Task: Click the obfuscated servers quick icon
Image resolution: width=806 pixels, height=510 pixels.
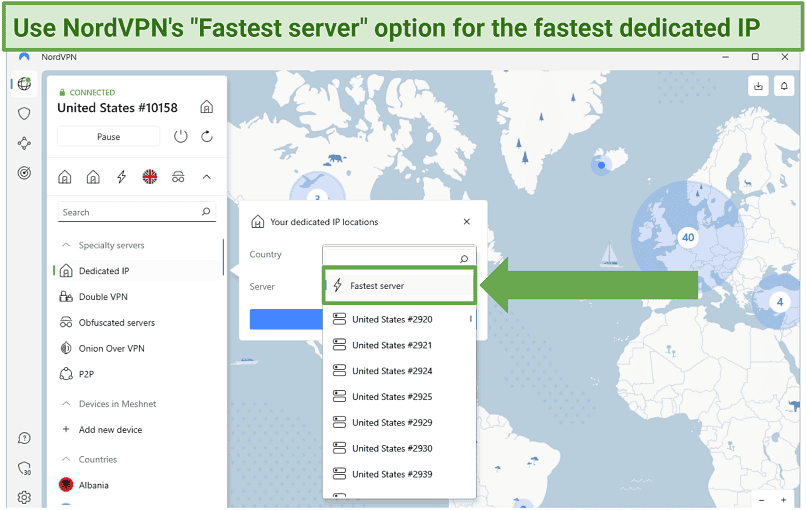Action: point(178,177)
